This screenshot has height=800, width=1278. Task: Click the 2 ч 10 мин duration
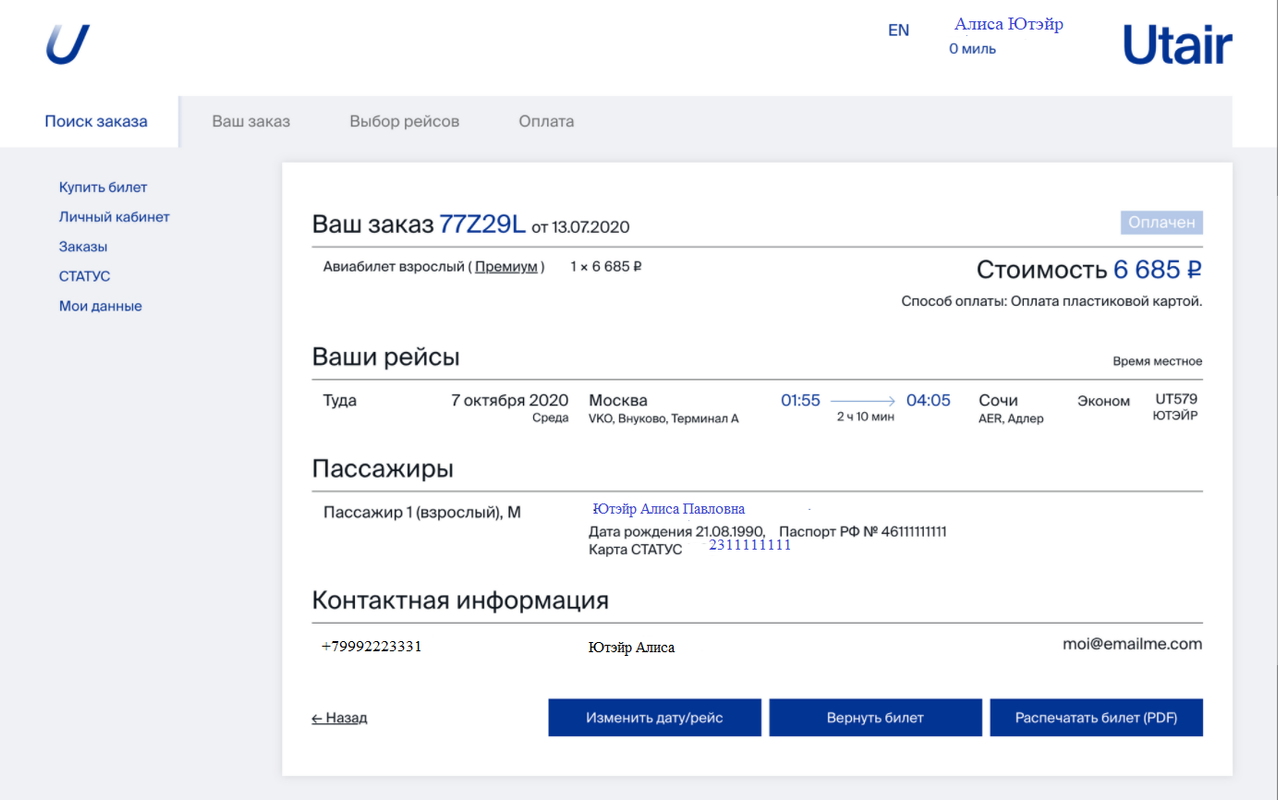(866, 417)
